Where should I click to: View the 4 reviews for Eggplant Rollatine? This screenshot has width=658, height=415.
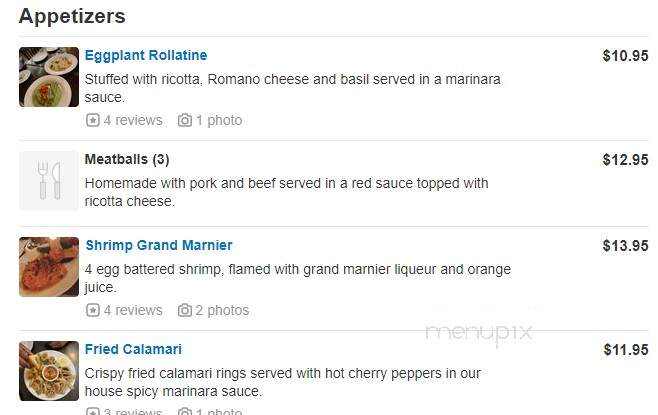point(133,120)
